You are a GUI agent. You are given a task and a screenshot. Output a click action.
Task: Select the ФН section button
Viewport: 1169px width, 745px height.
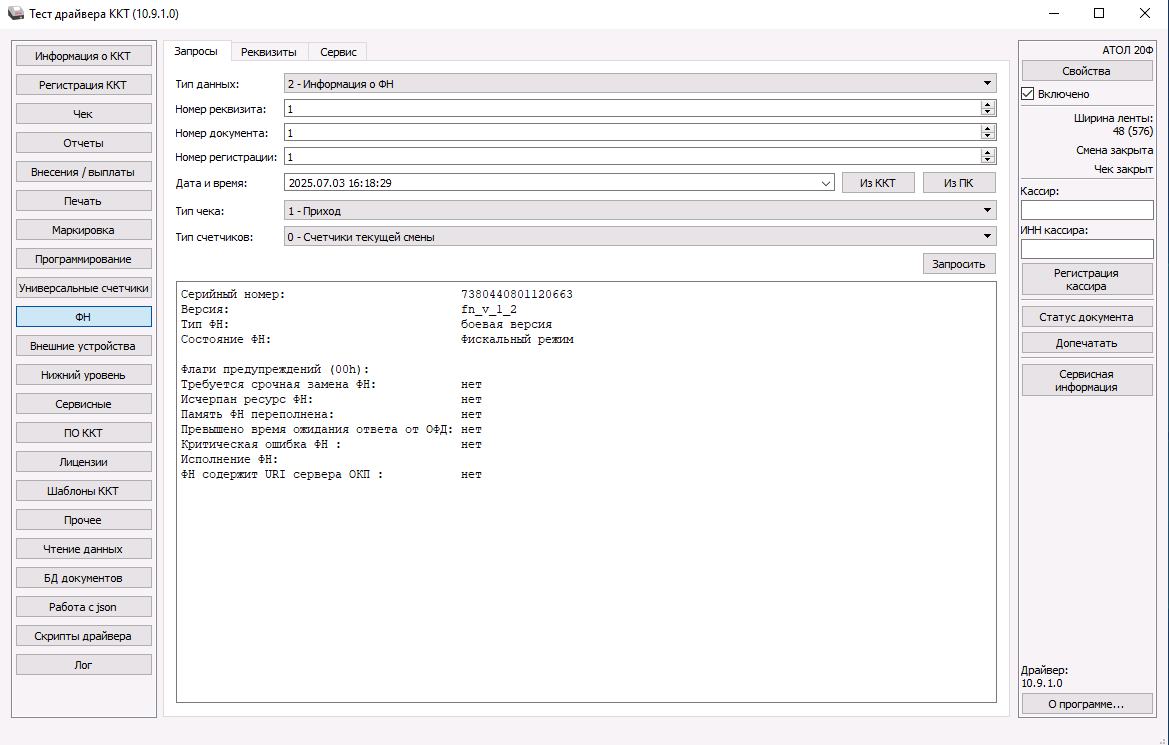84,317
